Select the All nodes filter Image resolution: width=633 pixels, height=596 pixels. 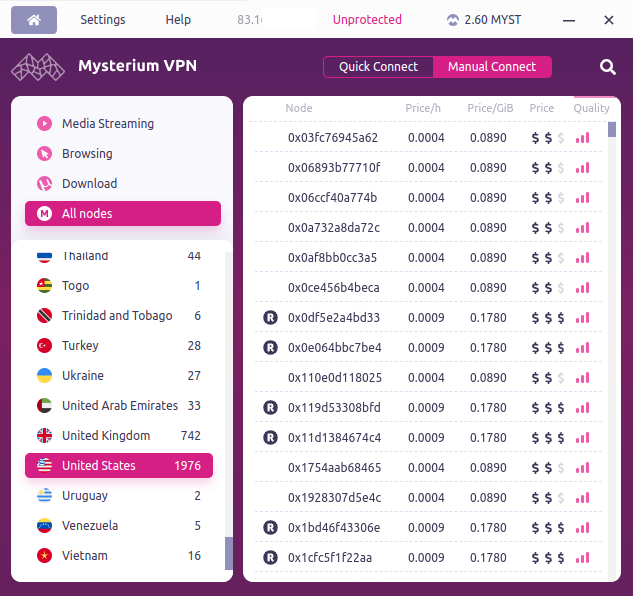pos(122,214)
